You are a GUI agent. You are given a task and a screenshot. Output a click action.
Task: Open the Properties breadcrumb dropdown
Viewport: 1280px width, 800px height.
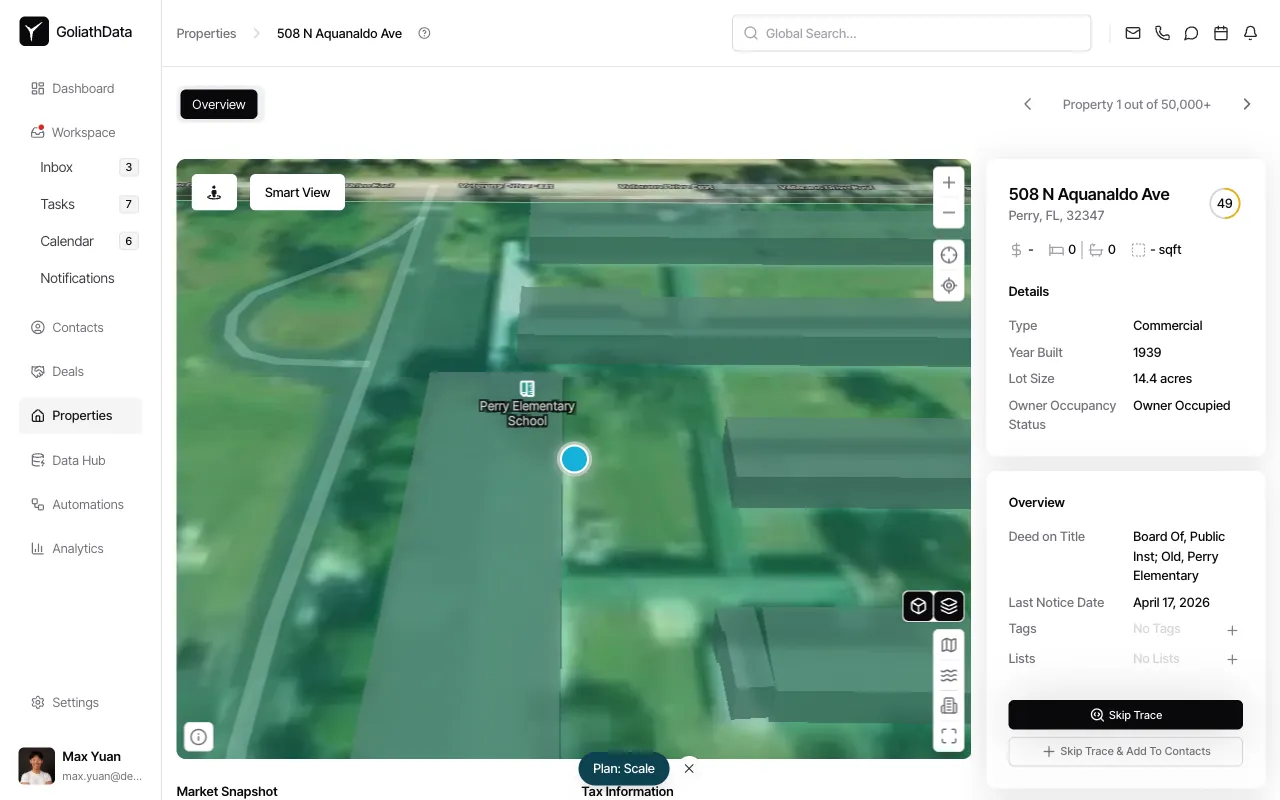206,33
